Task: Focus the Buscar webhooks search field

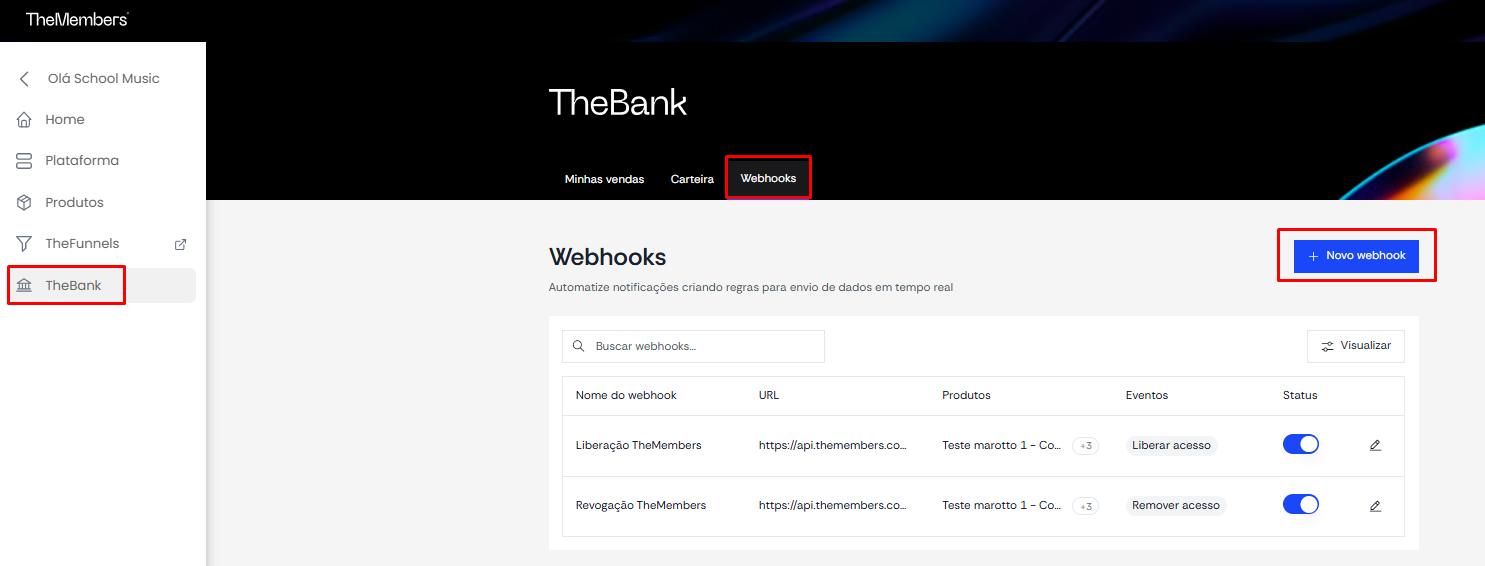Action: [x=693, y=346]
